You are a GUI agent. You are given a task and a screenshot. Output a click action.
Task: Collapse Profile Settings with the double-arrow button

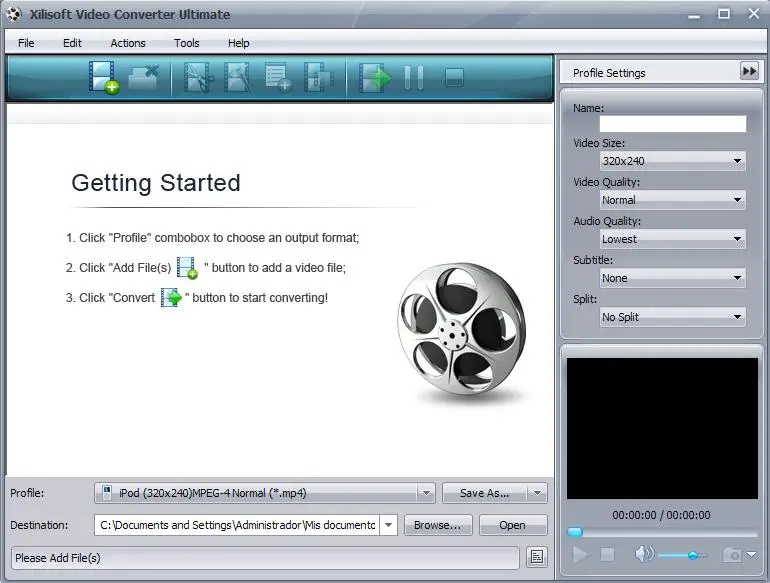pyautogui.click(x=749, y=72)
